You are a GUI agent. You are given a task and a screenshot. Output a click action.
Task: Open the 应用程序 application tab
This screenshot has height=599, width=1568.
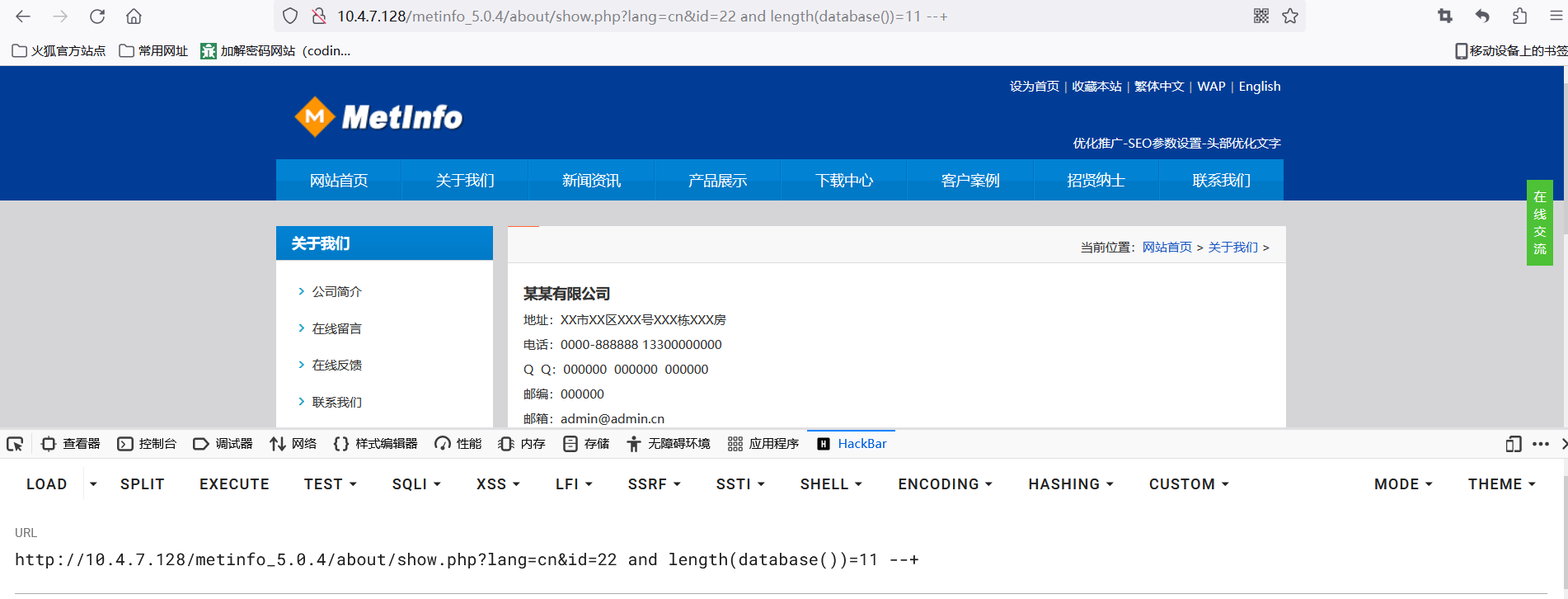click(763, 444)
